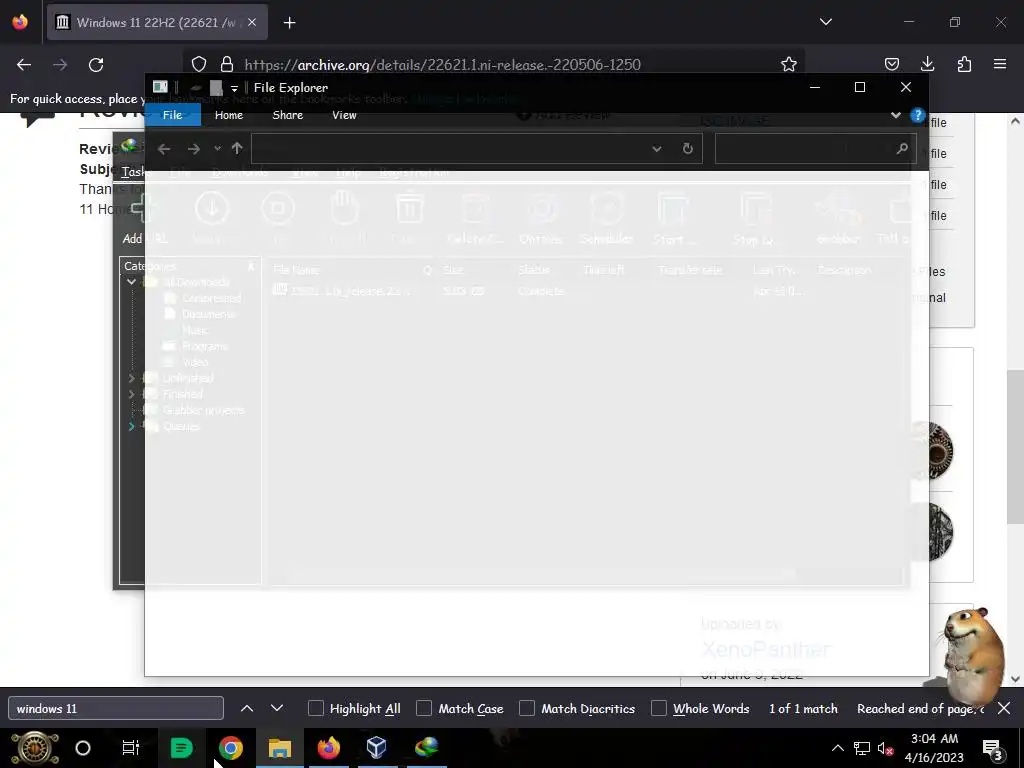Click the find bar text field
Screen dimensions: 1024x768
(x=116, y=709)
